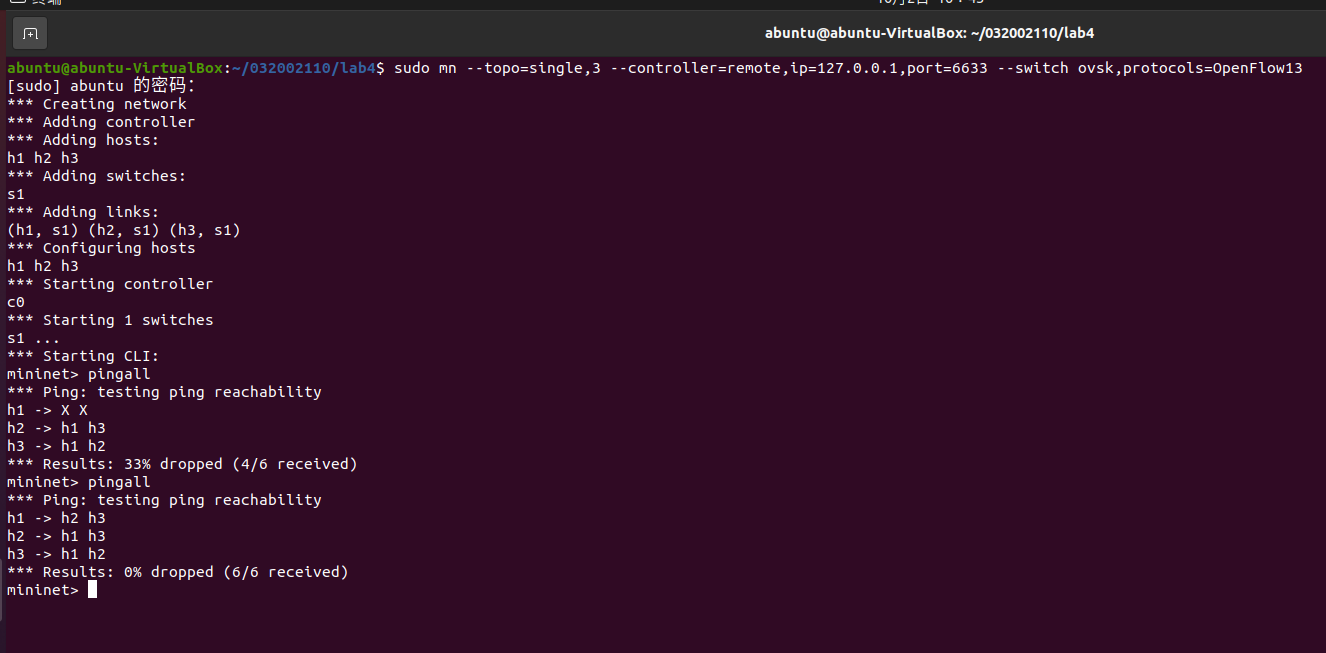Click the "Starting controller" line
The height and width of the screenshot is (653, 1326).
(x=110, y=284)
